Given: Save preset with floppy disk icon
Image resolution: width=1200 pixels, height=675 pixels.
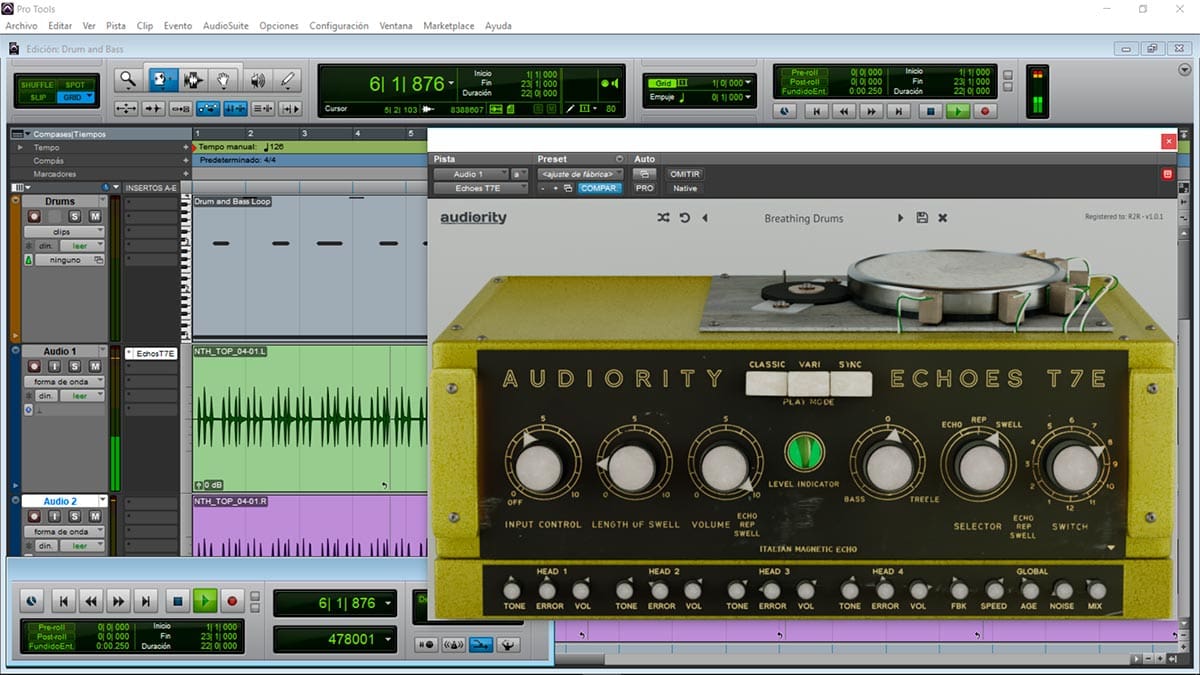Looking at the screenshot, I should click(922, 218).
